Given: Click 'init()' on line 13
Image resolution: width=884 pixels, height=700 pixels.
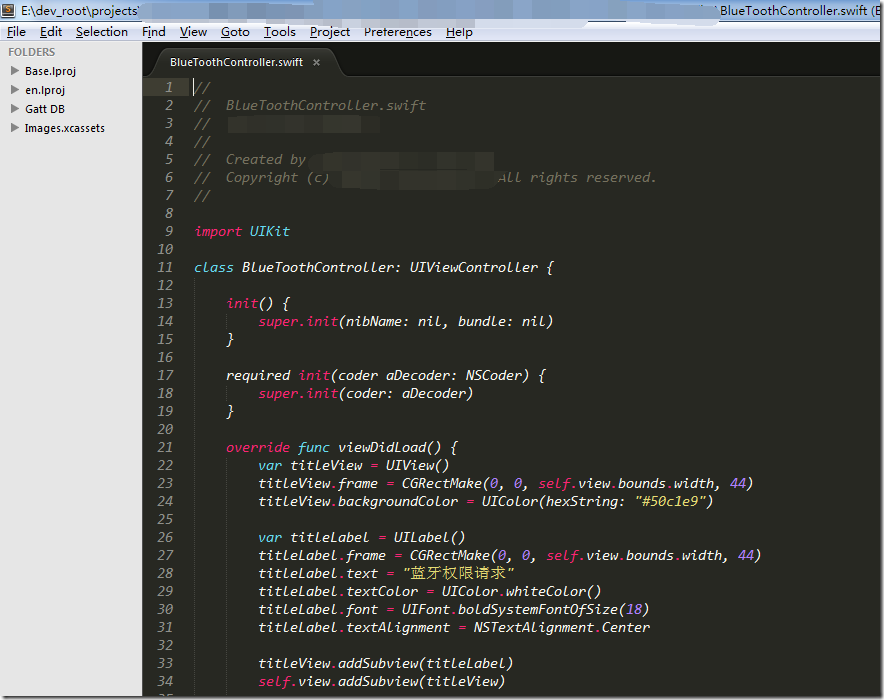Looking at the screenshot, I should (x=250, y=304).
